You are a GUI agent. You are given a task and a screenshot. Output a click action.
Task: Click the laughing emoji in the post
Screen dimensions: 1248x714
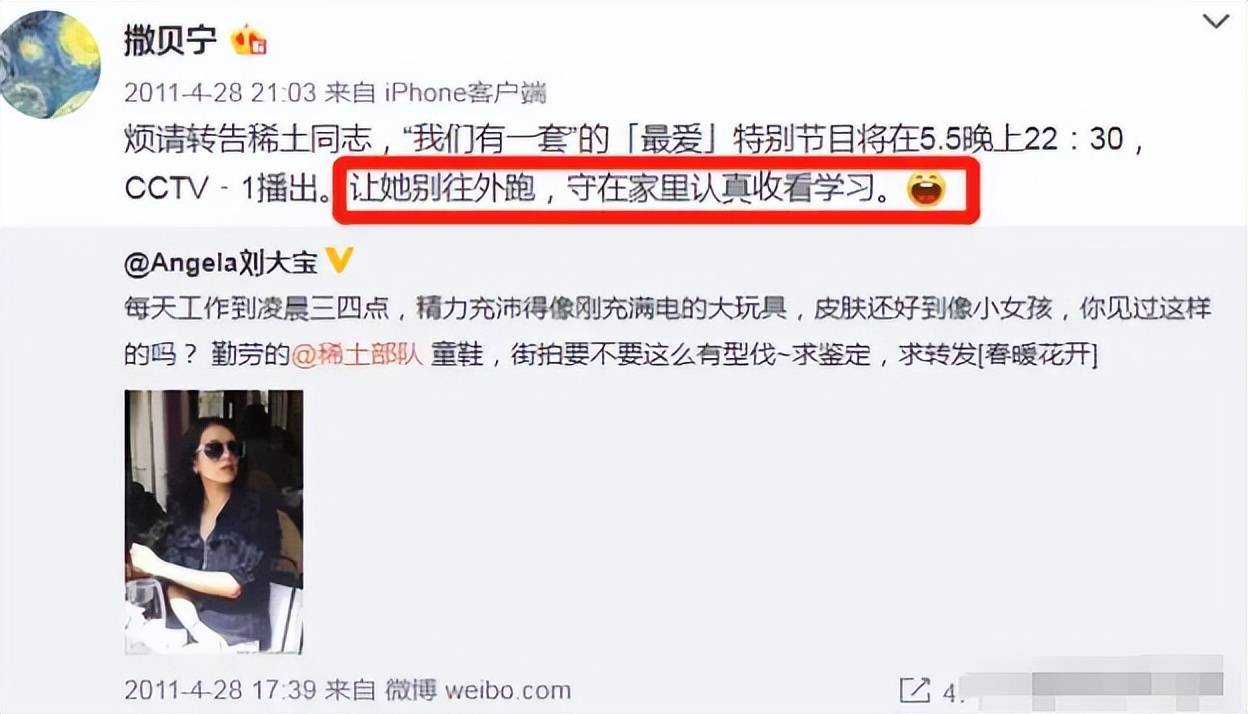[926, 190]
